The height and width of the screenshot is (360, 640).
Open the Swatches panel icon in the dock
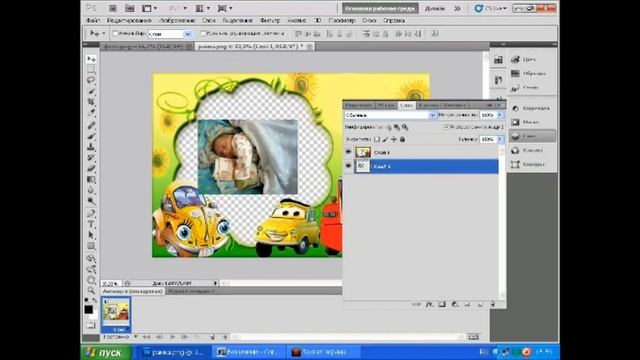[x=516, y=73]
